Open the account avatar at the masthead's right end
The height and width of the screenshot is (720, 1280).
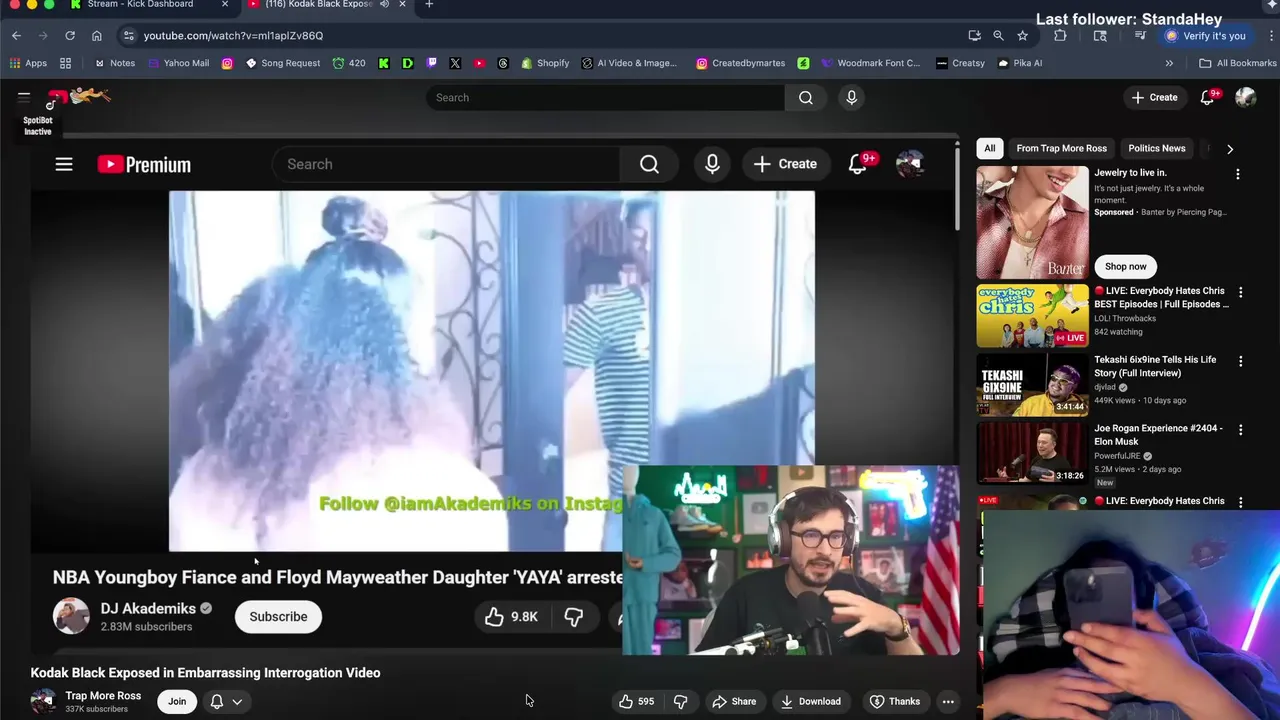1245,97
